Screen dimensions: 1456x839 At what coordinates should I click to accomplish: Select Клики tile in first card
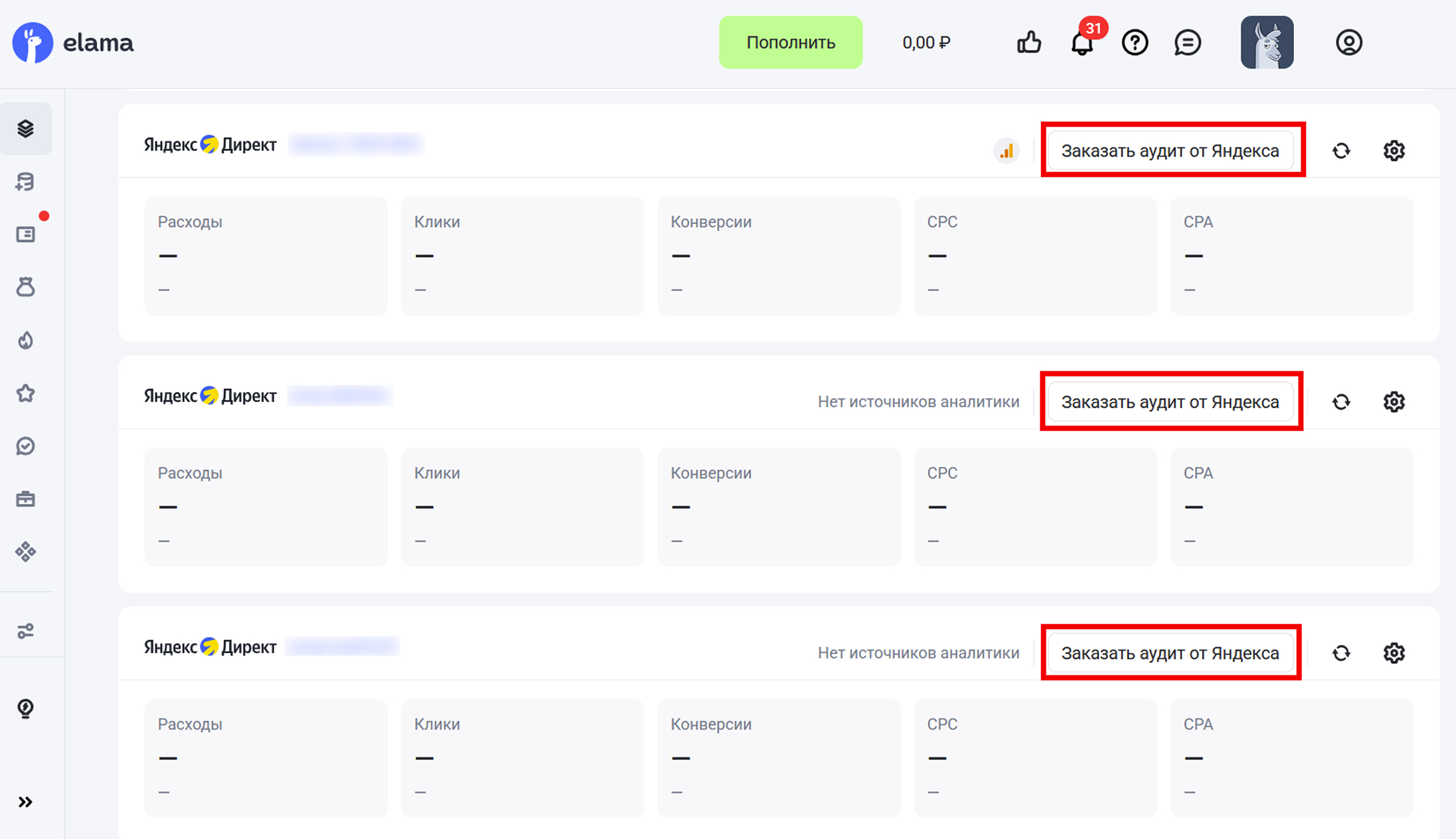point(523,257)
